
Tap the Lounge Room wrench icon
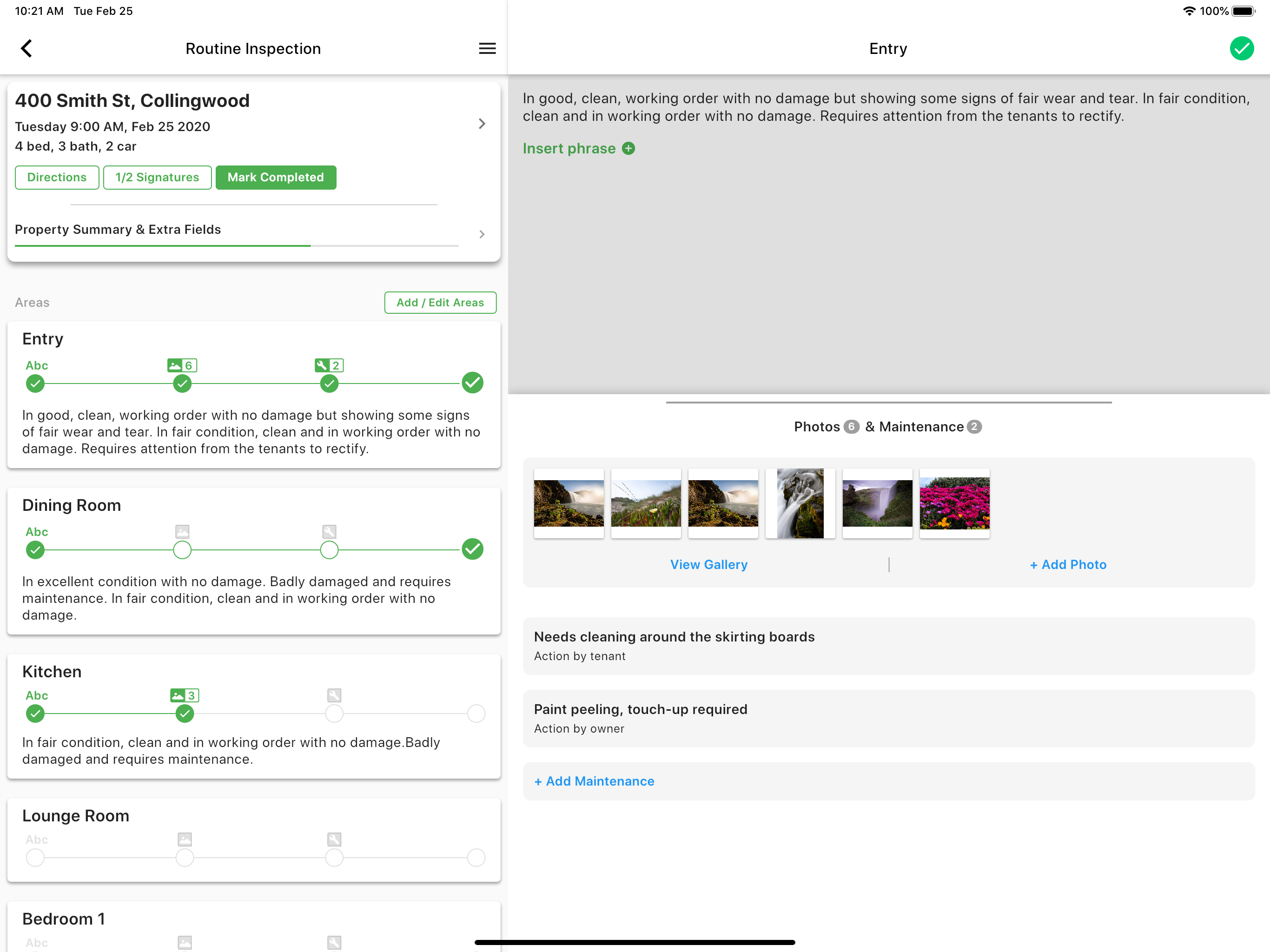[x=334, y=840]
